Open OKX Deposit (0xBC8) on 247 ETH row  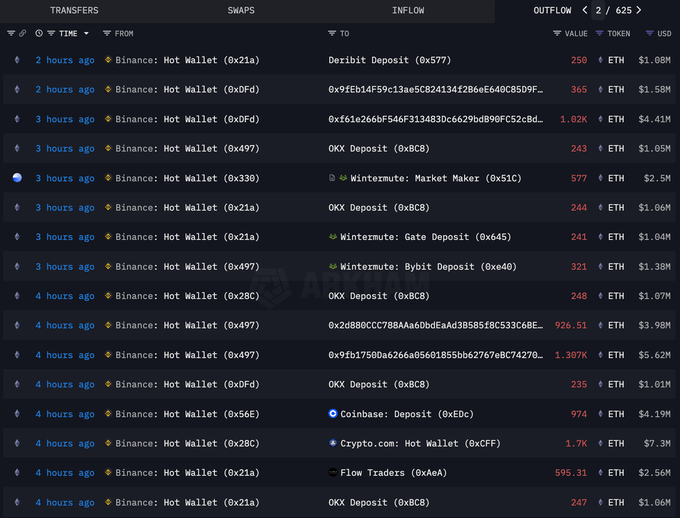379,502
